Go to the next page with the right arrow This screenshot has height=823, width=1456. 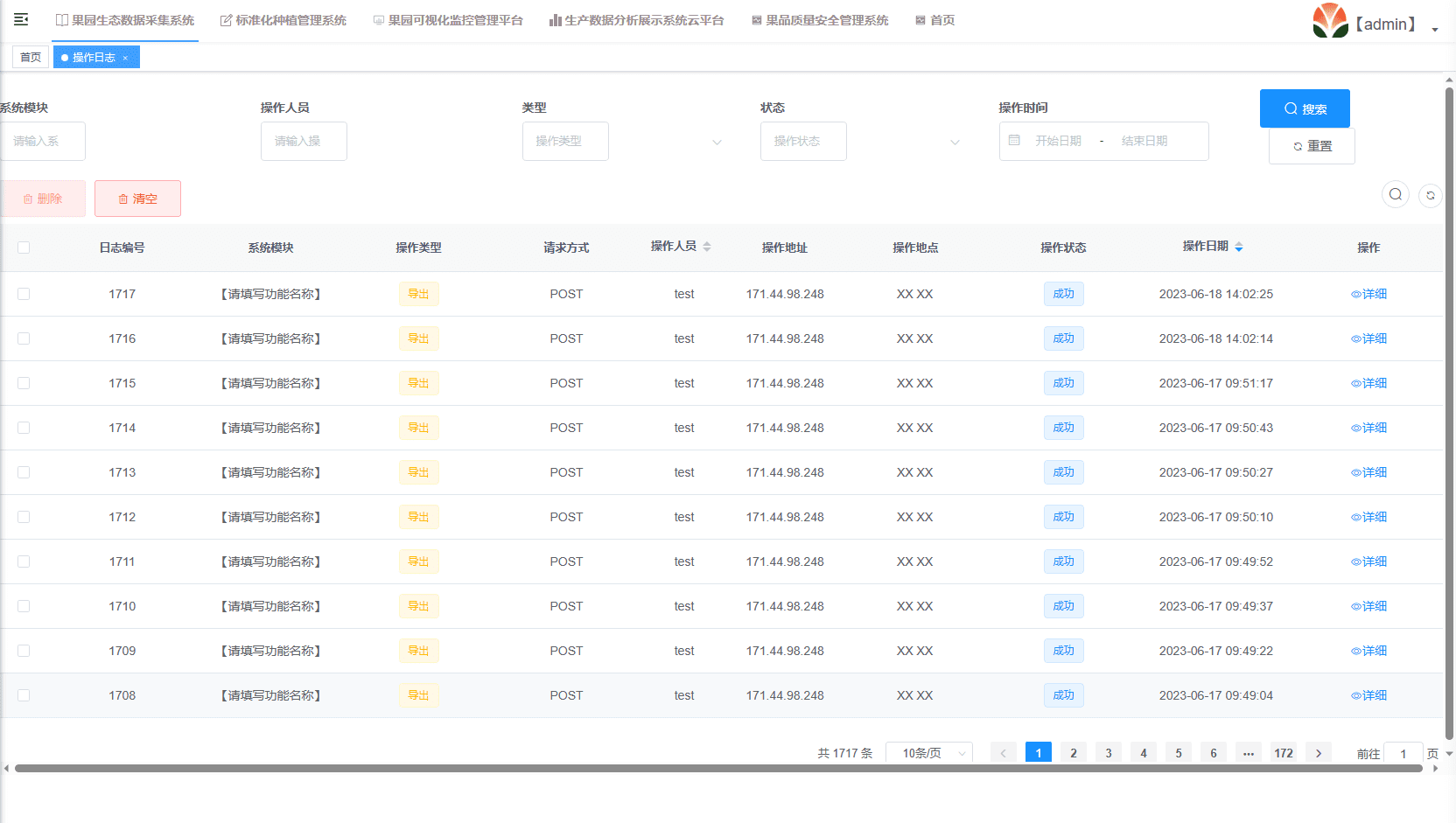1319,753
